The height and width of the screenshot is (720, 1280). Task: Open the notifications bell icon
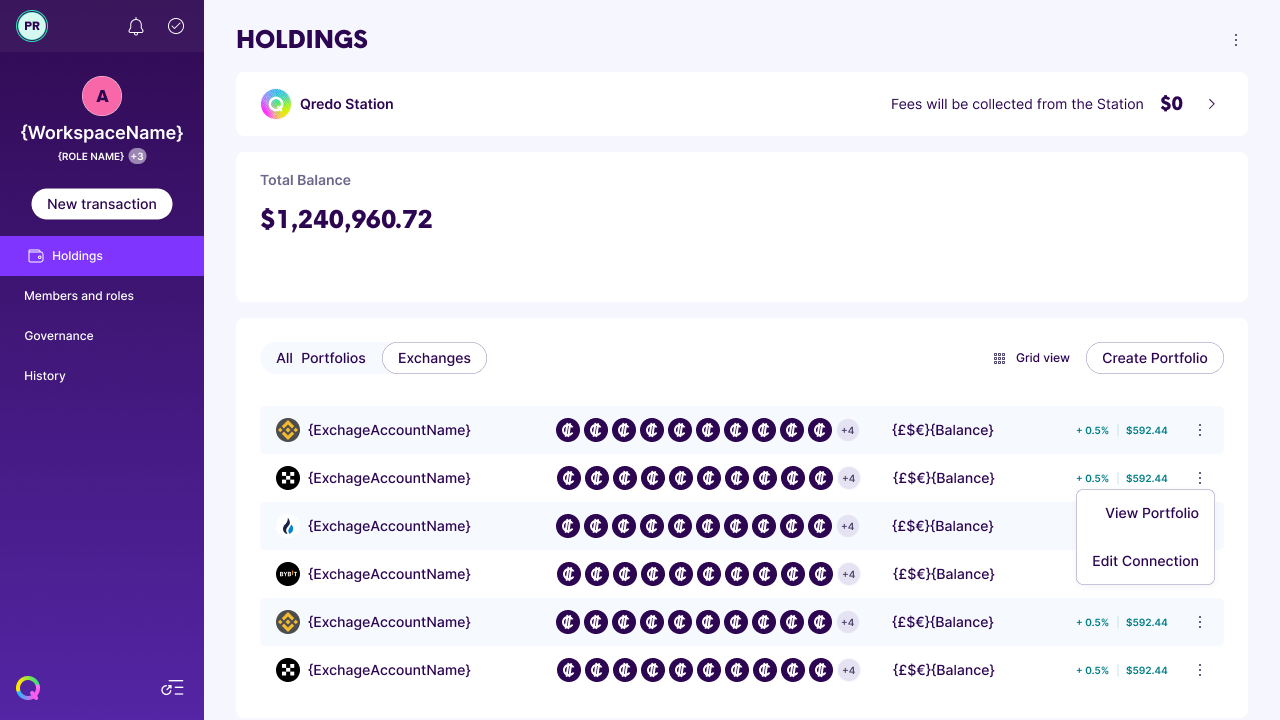click(x=136, y=27)
